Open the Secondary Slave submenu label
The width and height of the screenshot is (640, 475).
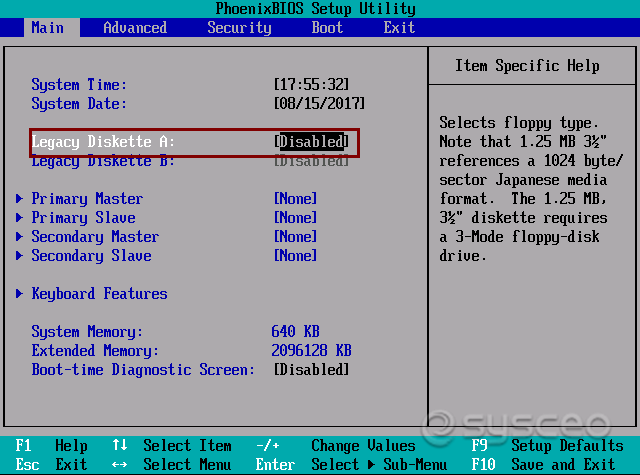(91, 256)
